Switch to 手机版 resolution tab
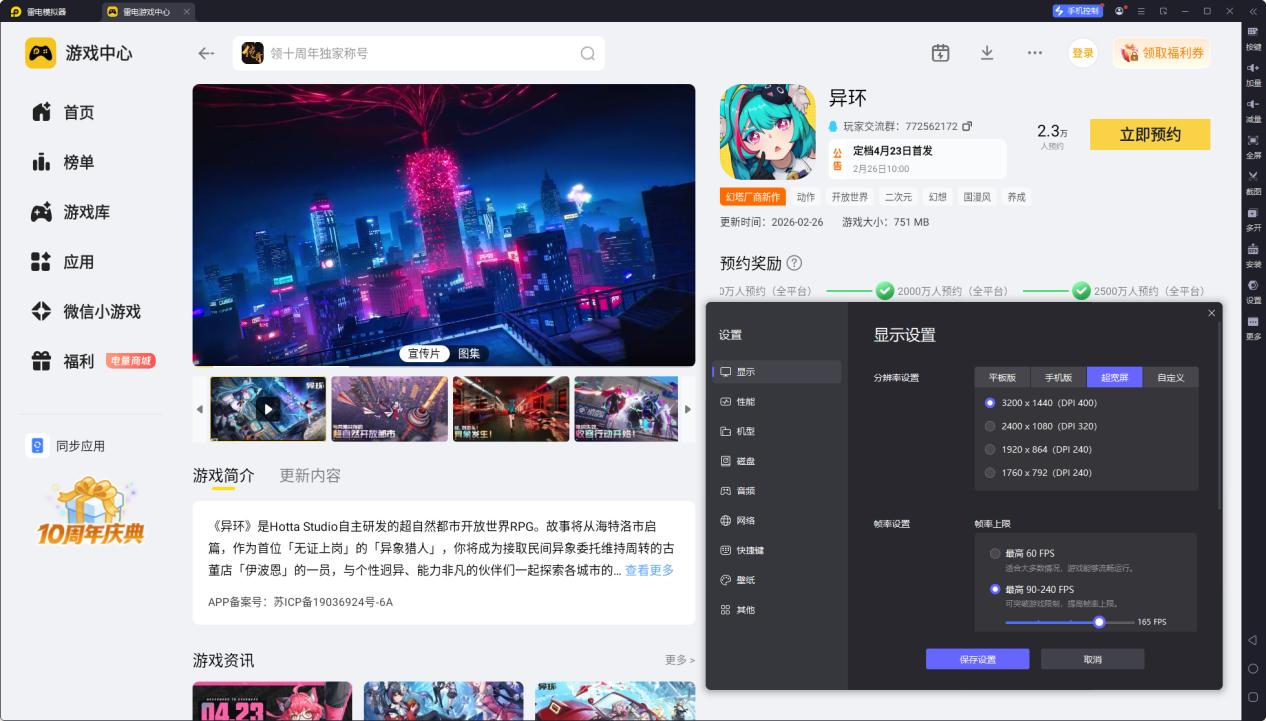Screen dimensions: 1266x721 1059,377
